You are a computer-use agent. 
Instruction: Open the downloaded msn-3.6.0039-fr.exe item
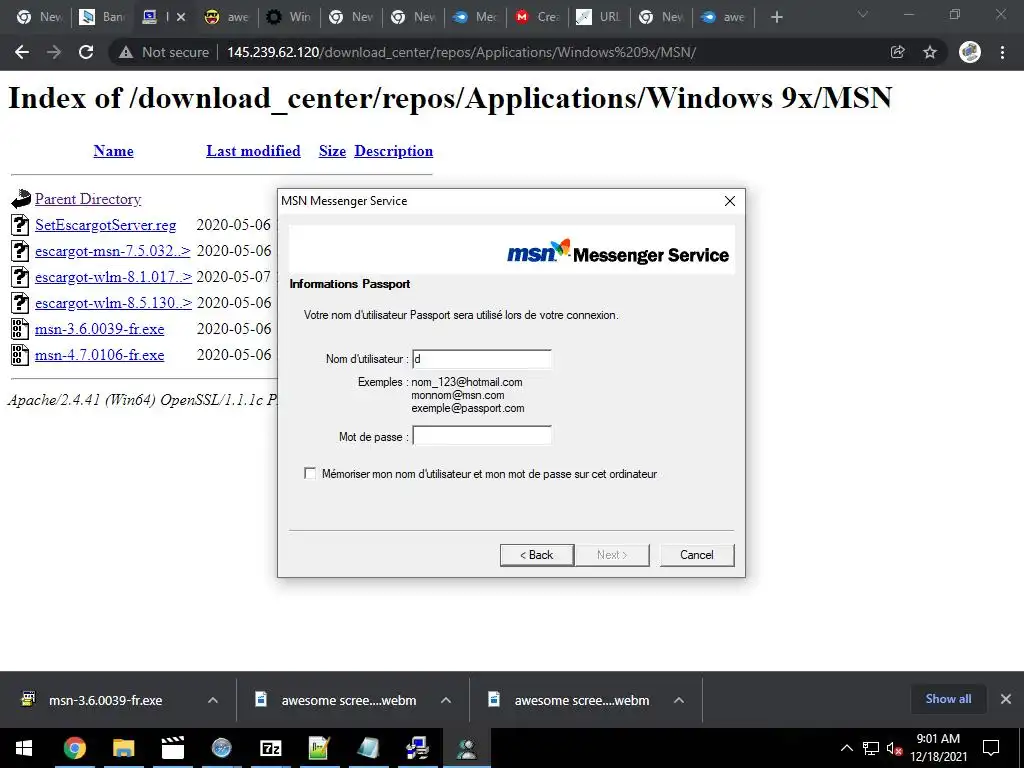pyautogui.click(x=104, y=700)
